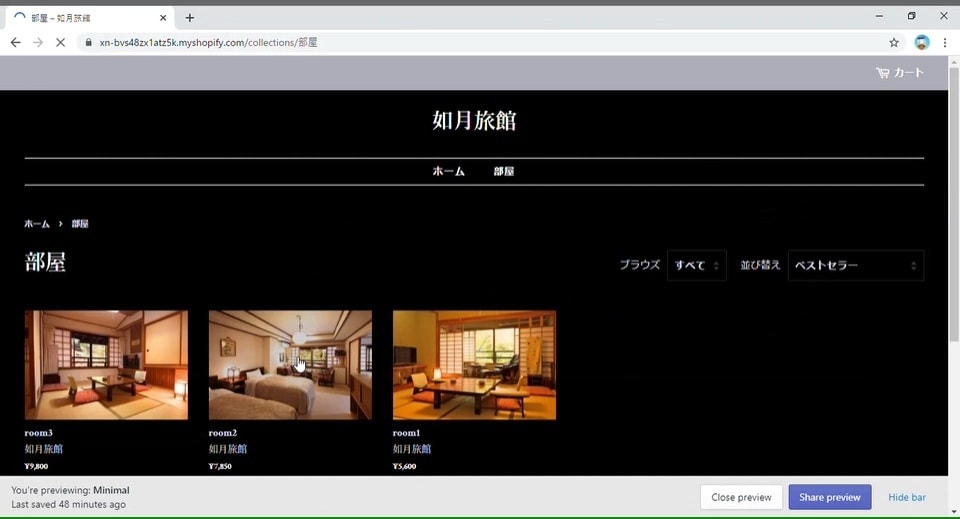Select 部屋 in the navigation menu
This screenshot has width=960, height=519.
503,171
